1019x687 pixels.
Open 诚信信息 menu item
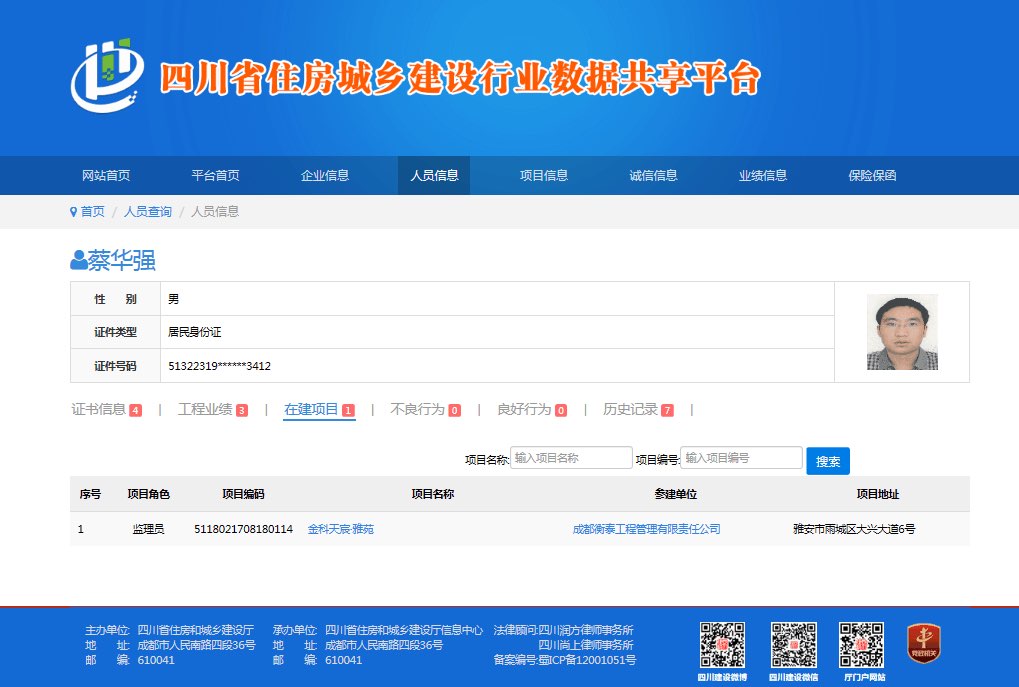pyautogui.click(x=653, y=175)
